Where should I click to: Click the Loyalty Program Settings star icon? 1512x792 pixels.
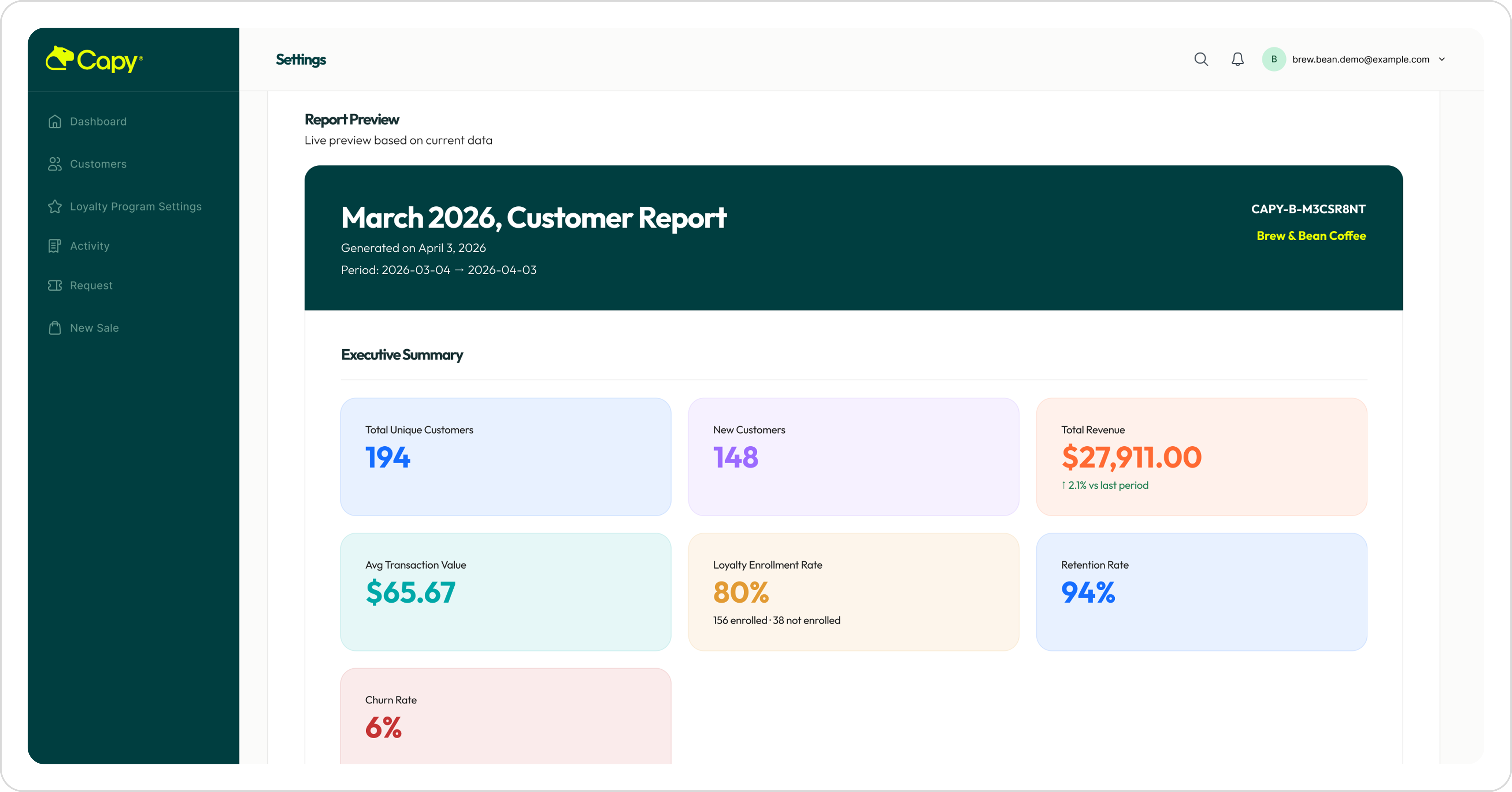pyautogui.click(x=55, y=207)
